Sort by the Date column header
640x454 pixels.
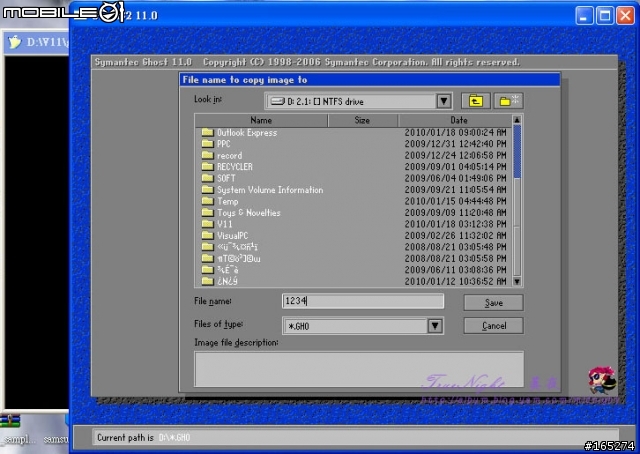click(x=455, y=120)
